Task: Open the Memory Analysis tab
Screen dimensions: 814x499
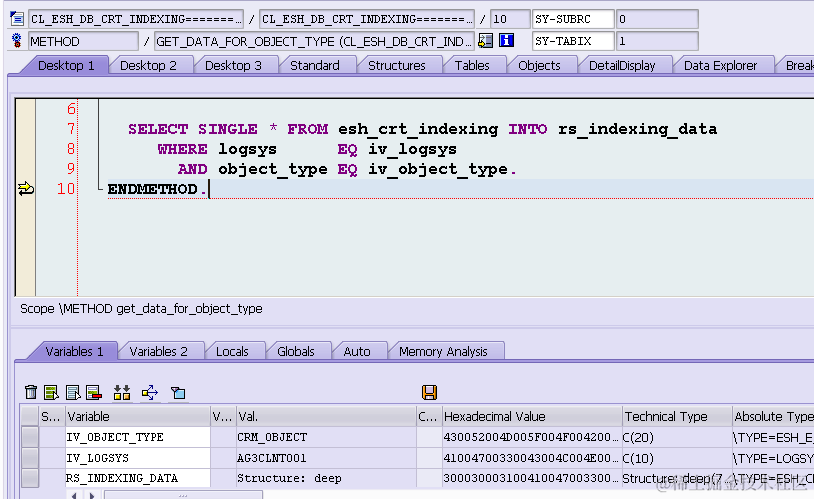Action: click(x=443, y=352)
